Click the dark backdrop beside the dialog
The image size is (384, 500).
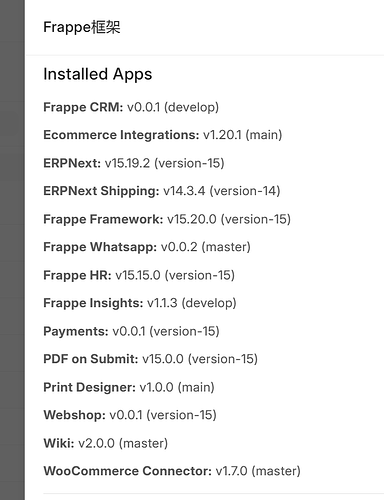tap(12, 250)
